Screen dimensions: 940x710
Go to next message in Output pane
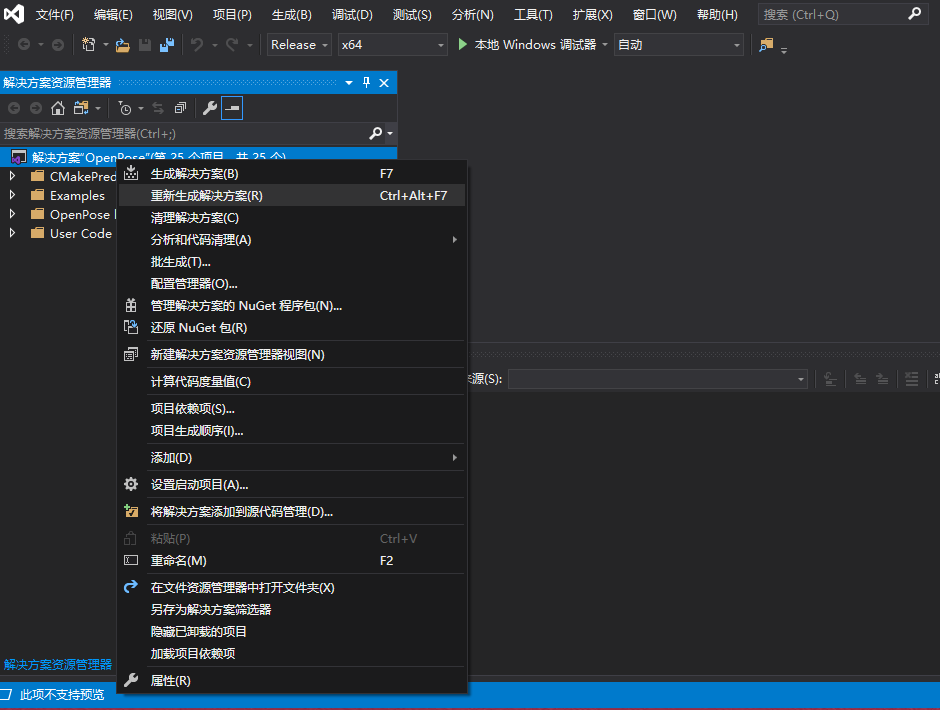point(882,379)
